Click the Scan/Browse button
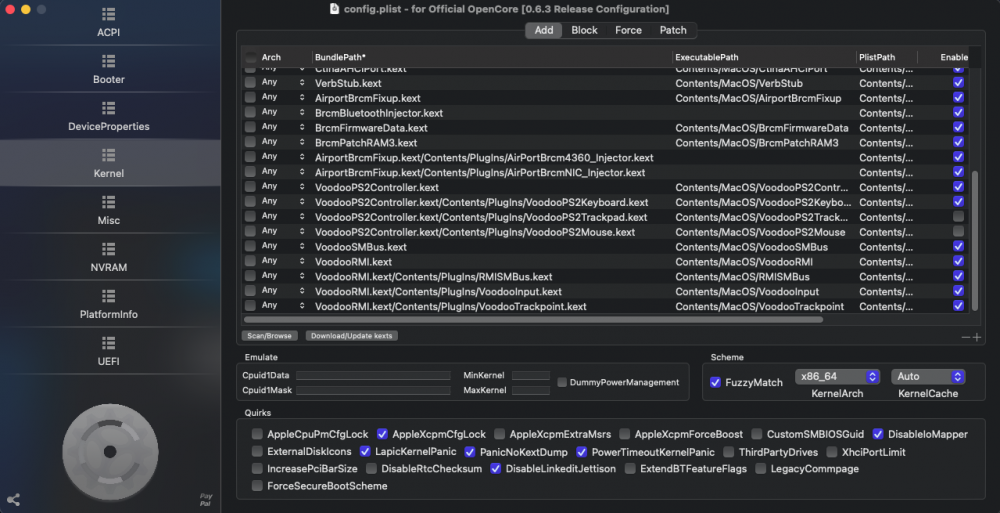This screenshot has width=1000, height=513. [x=269, y=336]
